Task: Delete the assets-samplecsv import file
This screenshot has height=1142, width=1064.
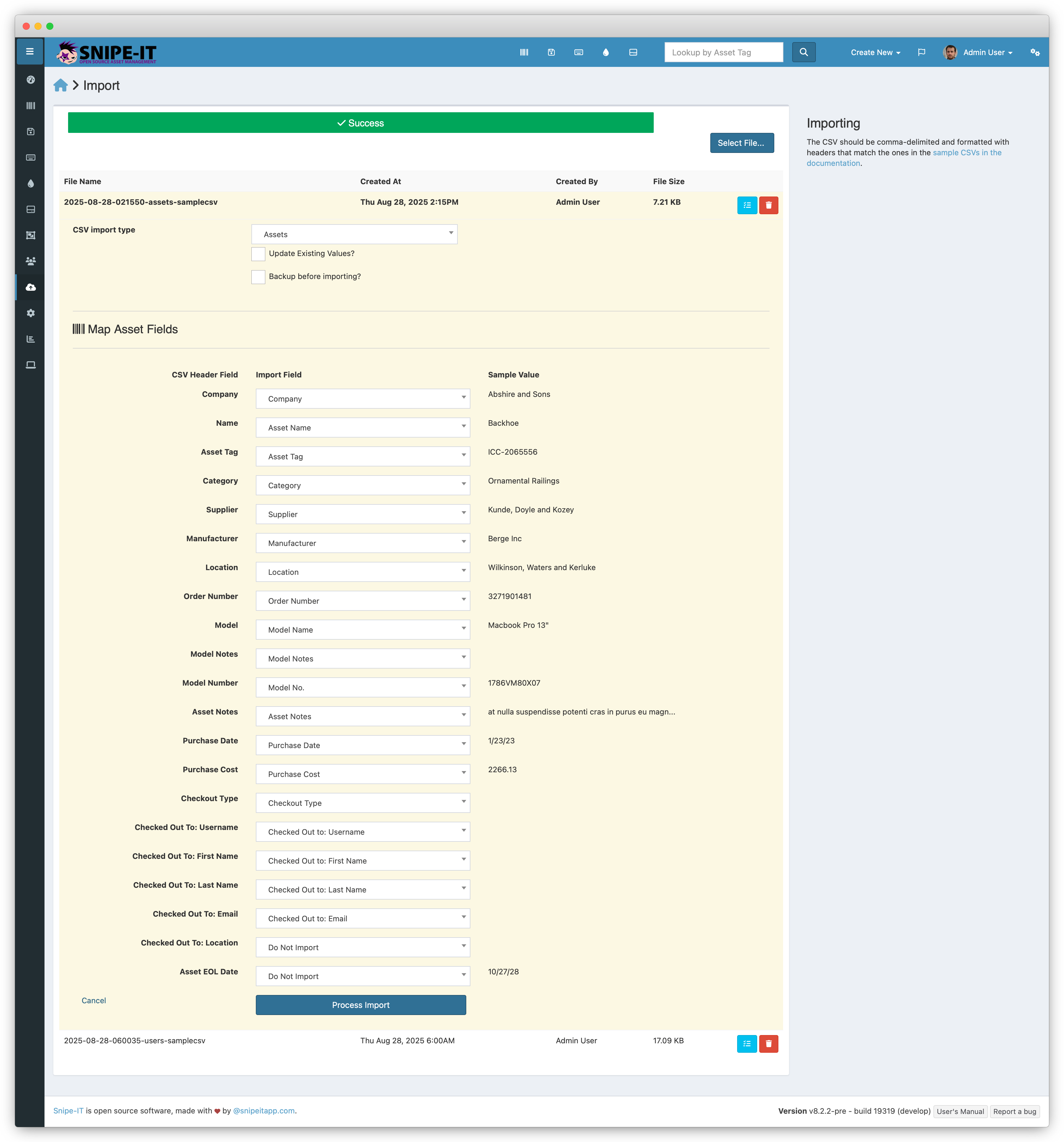Action: pos(768,205)
